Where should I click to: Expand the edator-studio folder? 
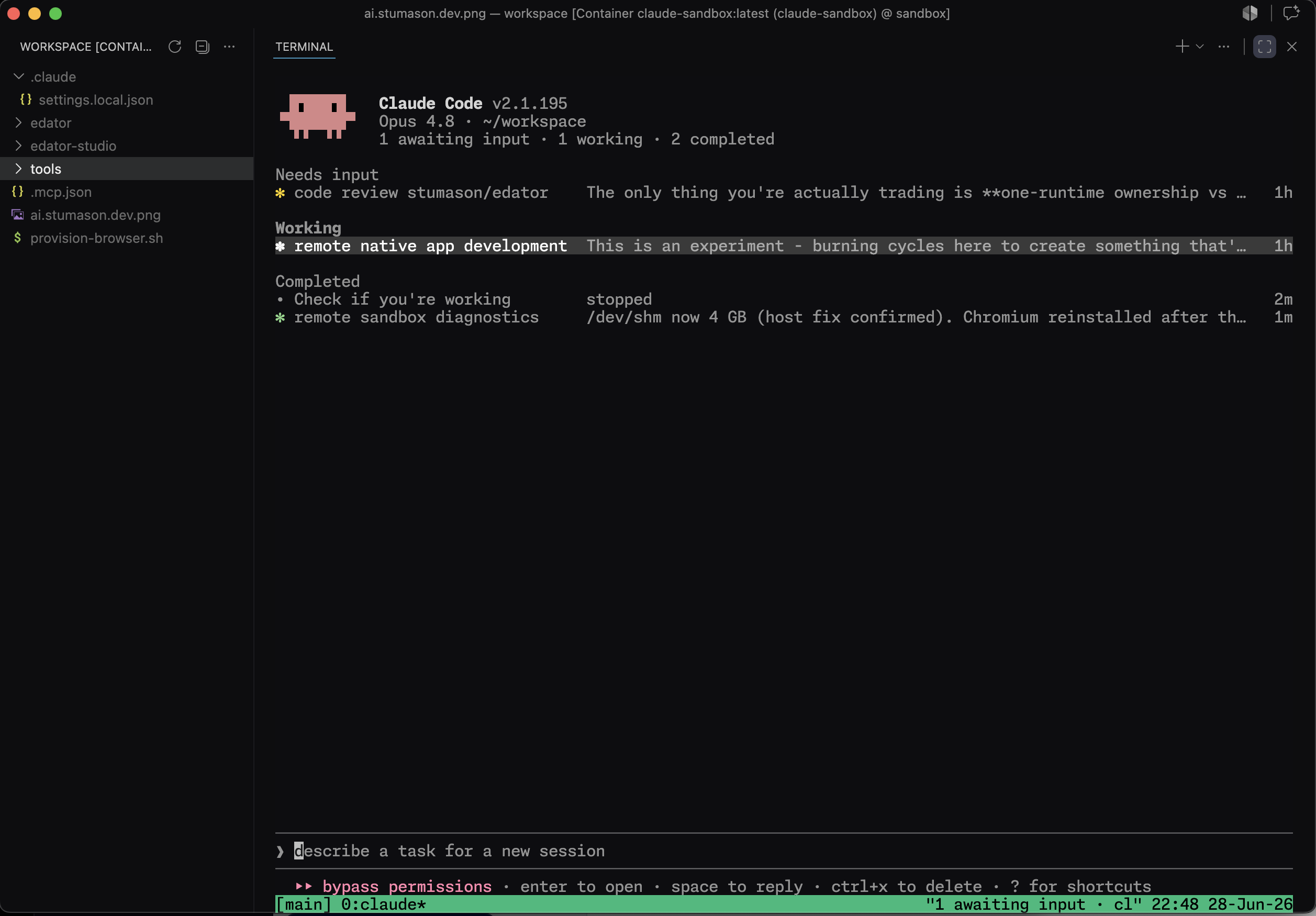127,146
